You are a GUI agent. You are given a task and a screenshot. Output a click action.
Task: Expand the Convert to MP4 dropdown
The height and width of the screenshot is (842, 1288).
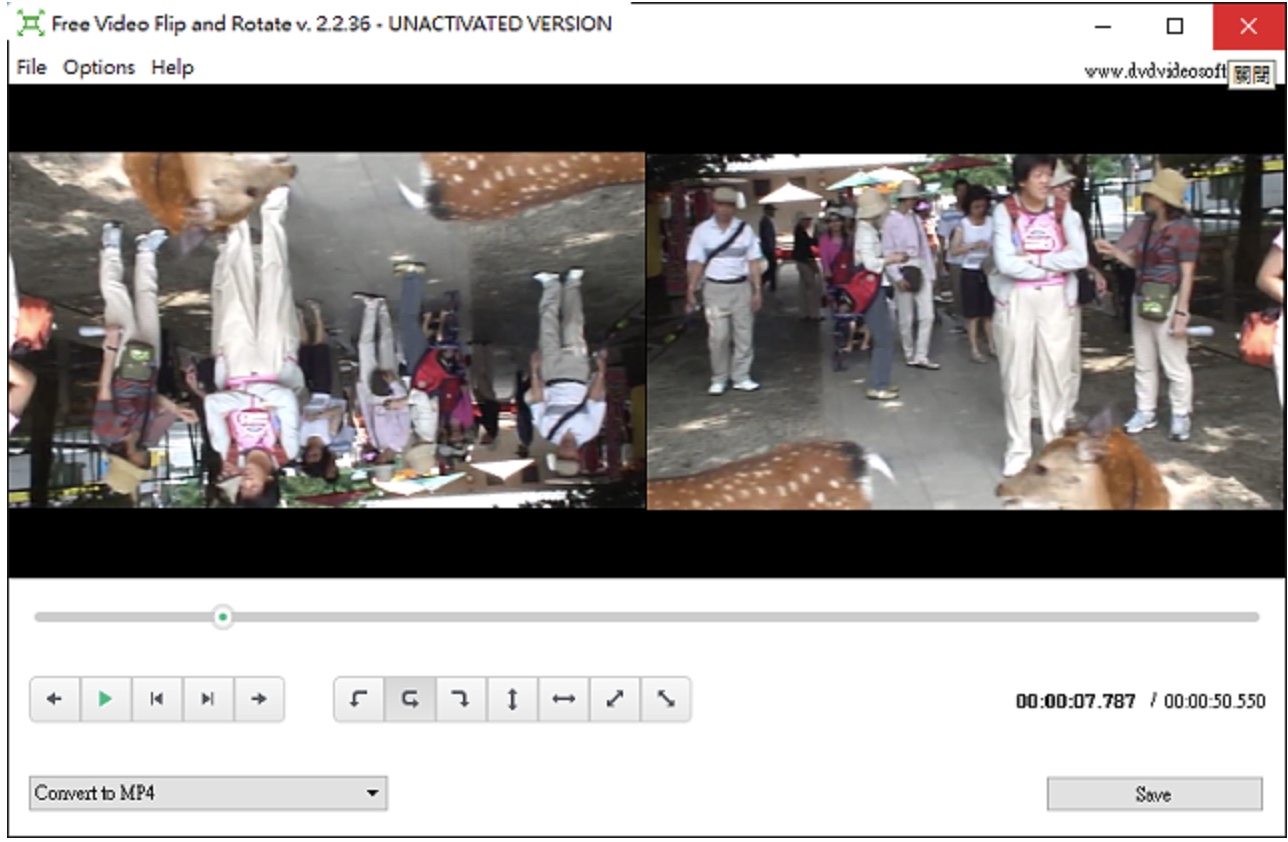(208, 794)
